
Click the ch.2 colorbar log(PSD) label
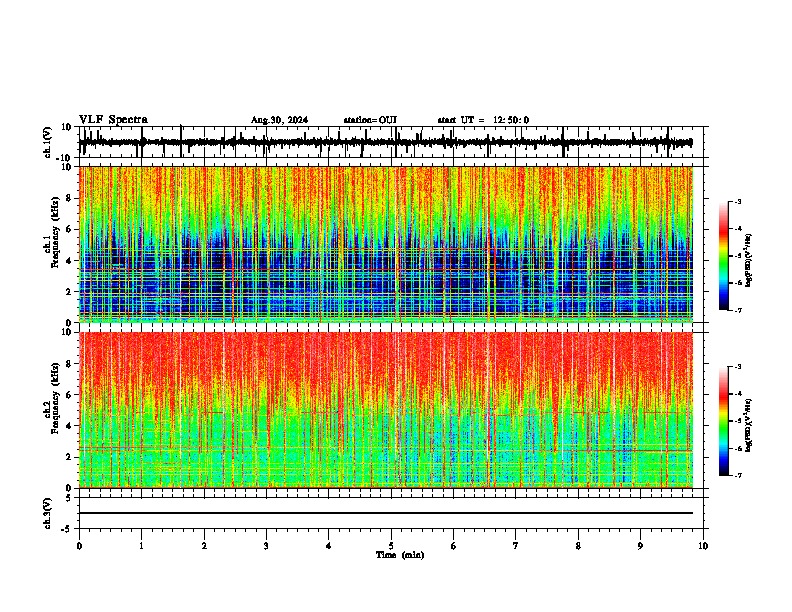pyautogui.click(x=748, y=425)
